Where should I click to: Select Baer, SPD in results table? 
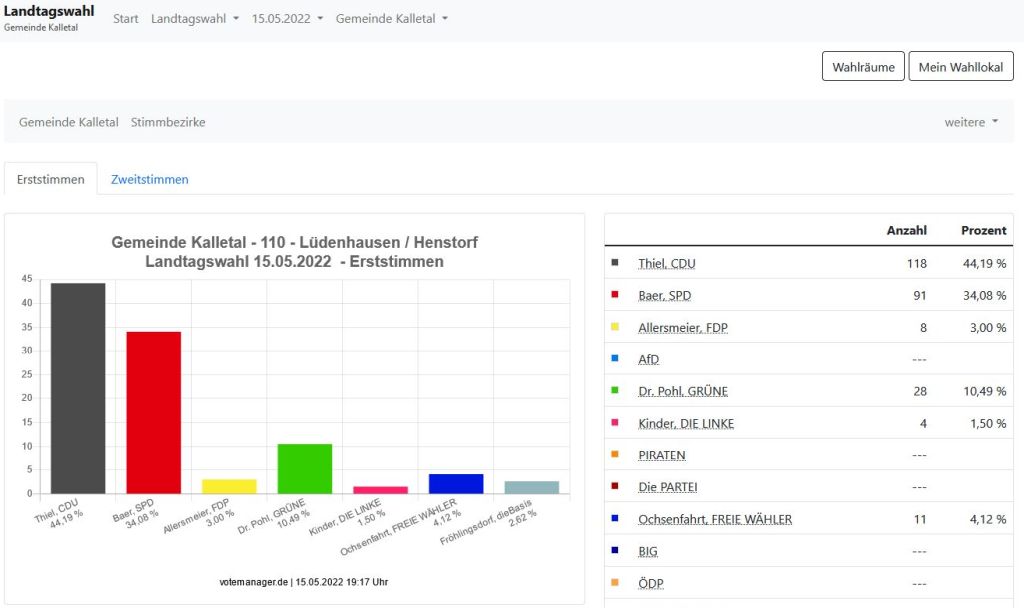tap(665, 295)
